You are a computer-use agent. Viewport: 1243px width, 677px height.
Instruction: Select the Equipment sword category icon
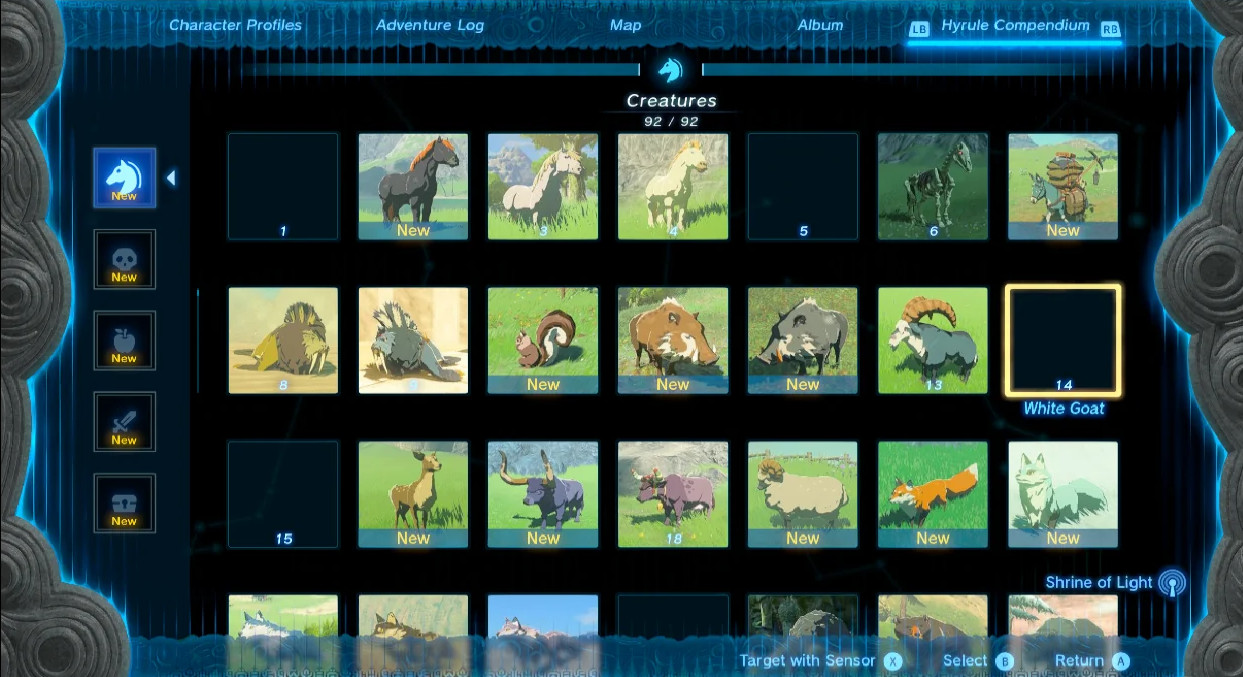pyautogui.click(x=124, y=421)
